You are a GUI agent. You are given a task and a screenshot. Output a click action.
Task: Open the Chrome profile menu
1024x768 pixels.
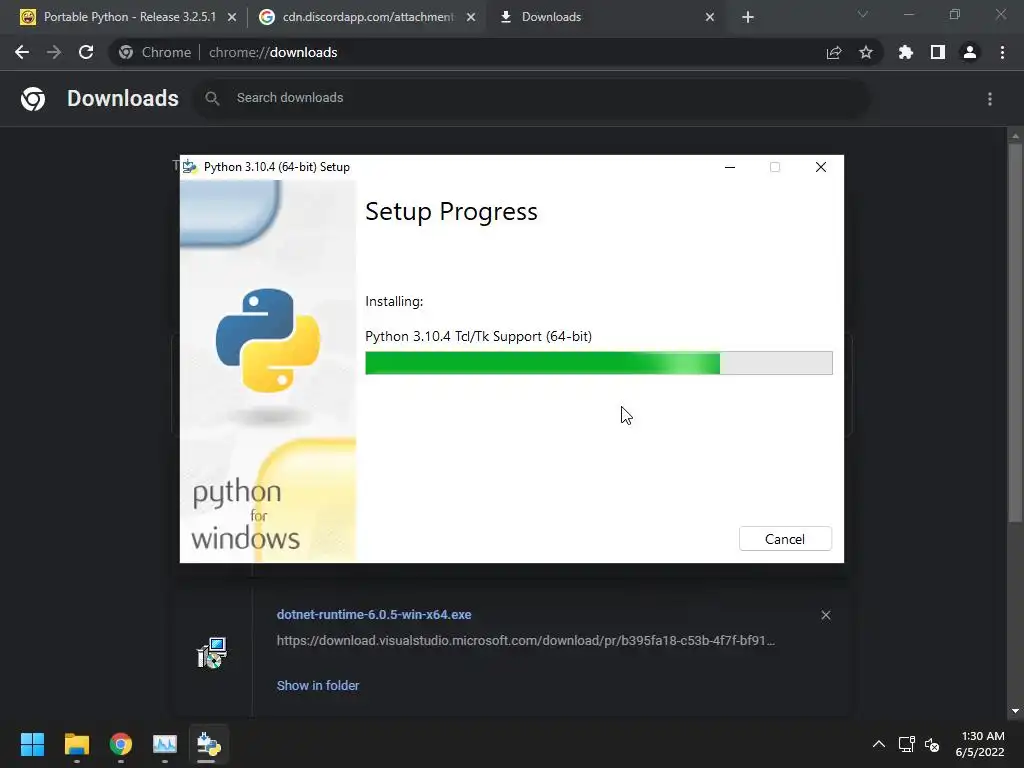(x=970, y=52)
